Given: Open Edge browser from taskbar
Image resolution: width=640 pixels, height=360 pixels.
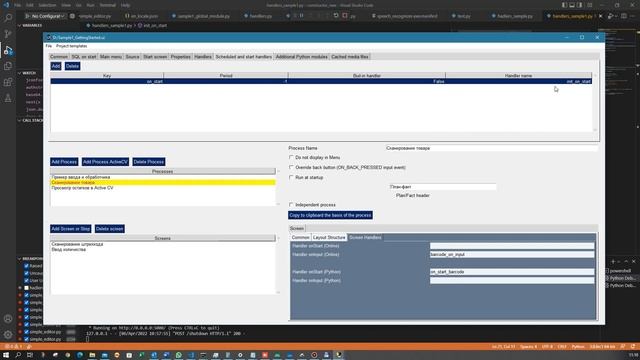Looking at the screenshot, I should tap(80, 355).
